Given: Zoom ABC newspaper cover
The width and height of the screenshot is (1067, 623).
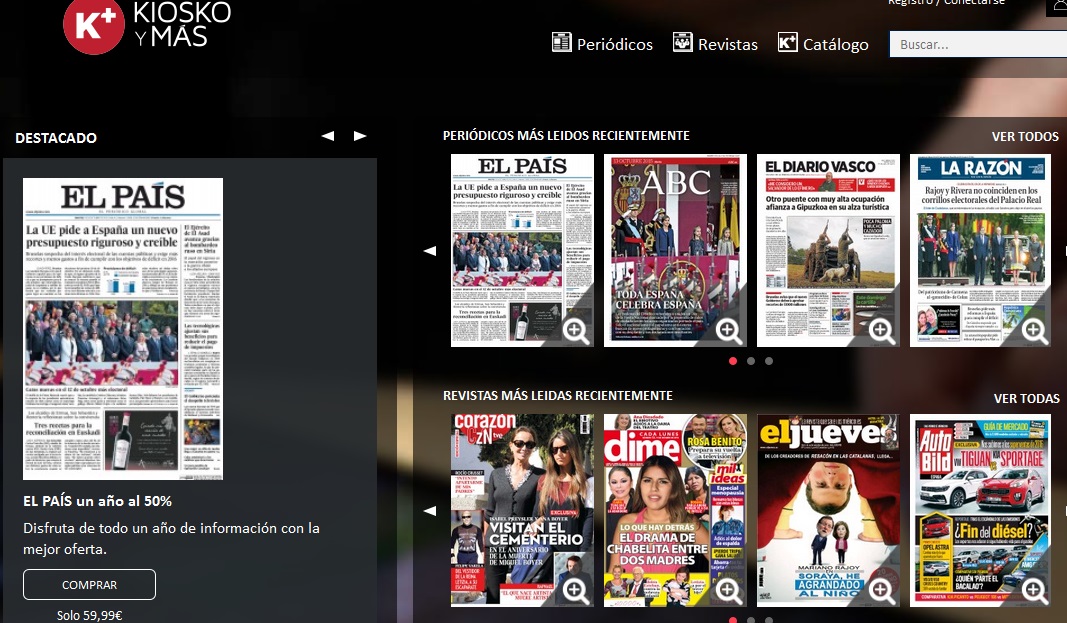Looking at the screenshot, I should pos(728,331).
